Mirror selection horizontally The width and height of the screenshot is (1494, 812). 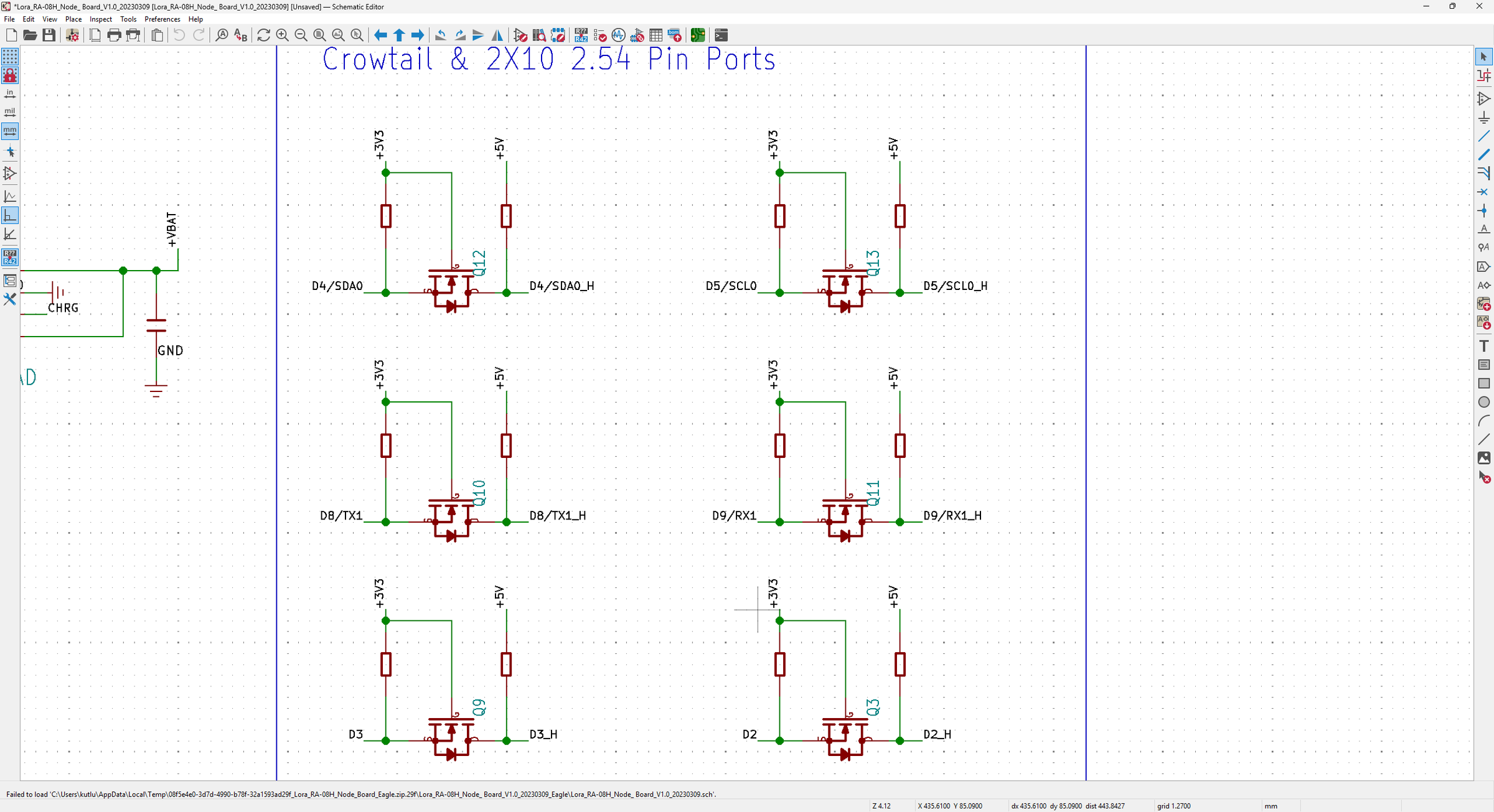click(497, 35)
